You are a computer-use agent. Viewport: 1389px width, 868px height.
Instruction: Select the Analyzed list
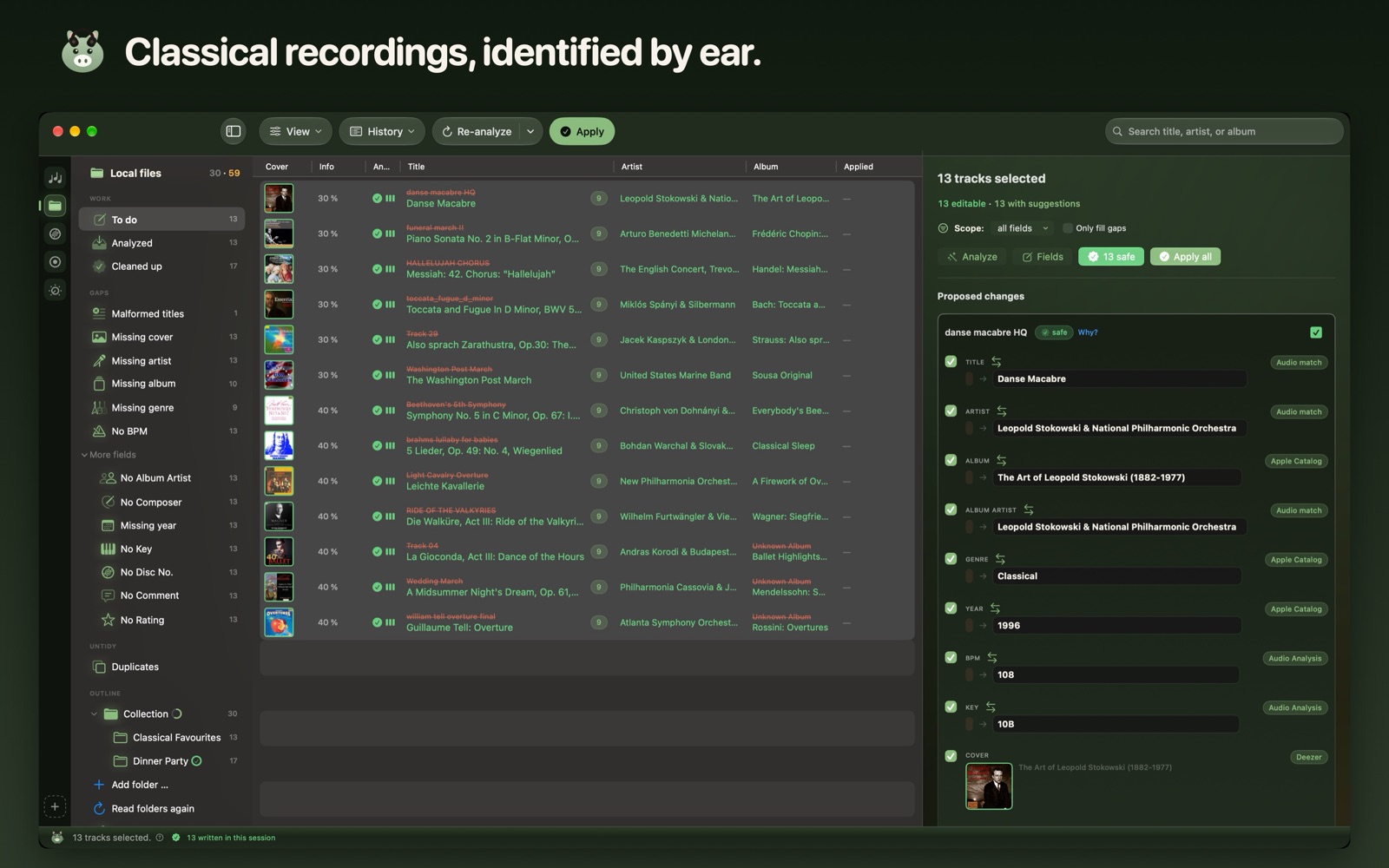click(162, 243)
